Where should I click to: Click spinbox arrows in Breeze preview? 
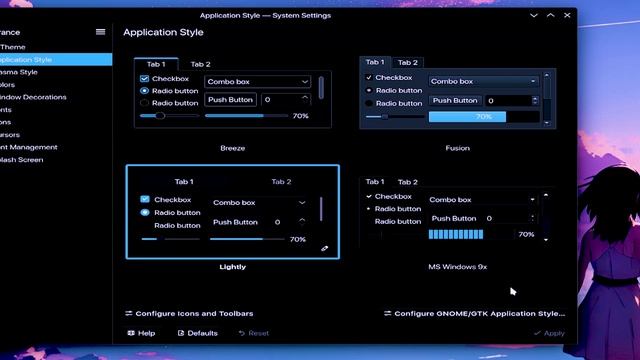305,99
